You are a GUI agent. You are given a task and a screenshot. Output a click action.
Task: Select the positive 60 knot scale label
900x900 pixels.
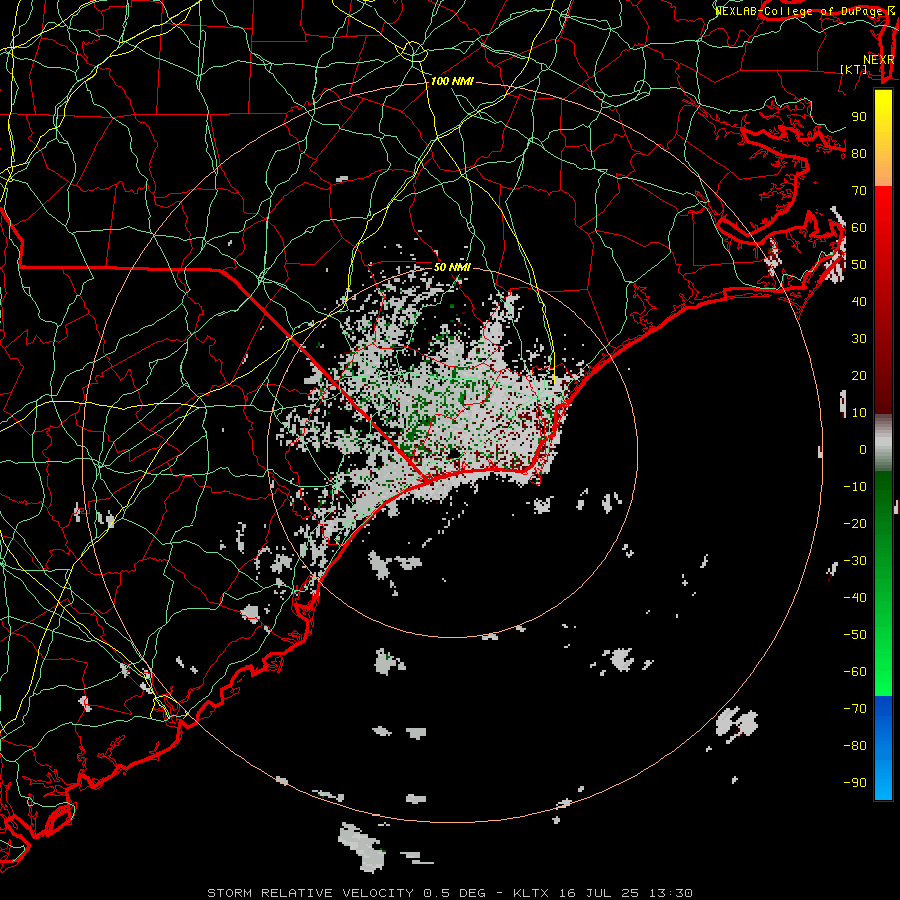pos(859,228)
